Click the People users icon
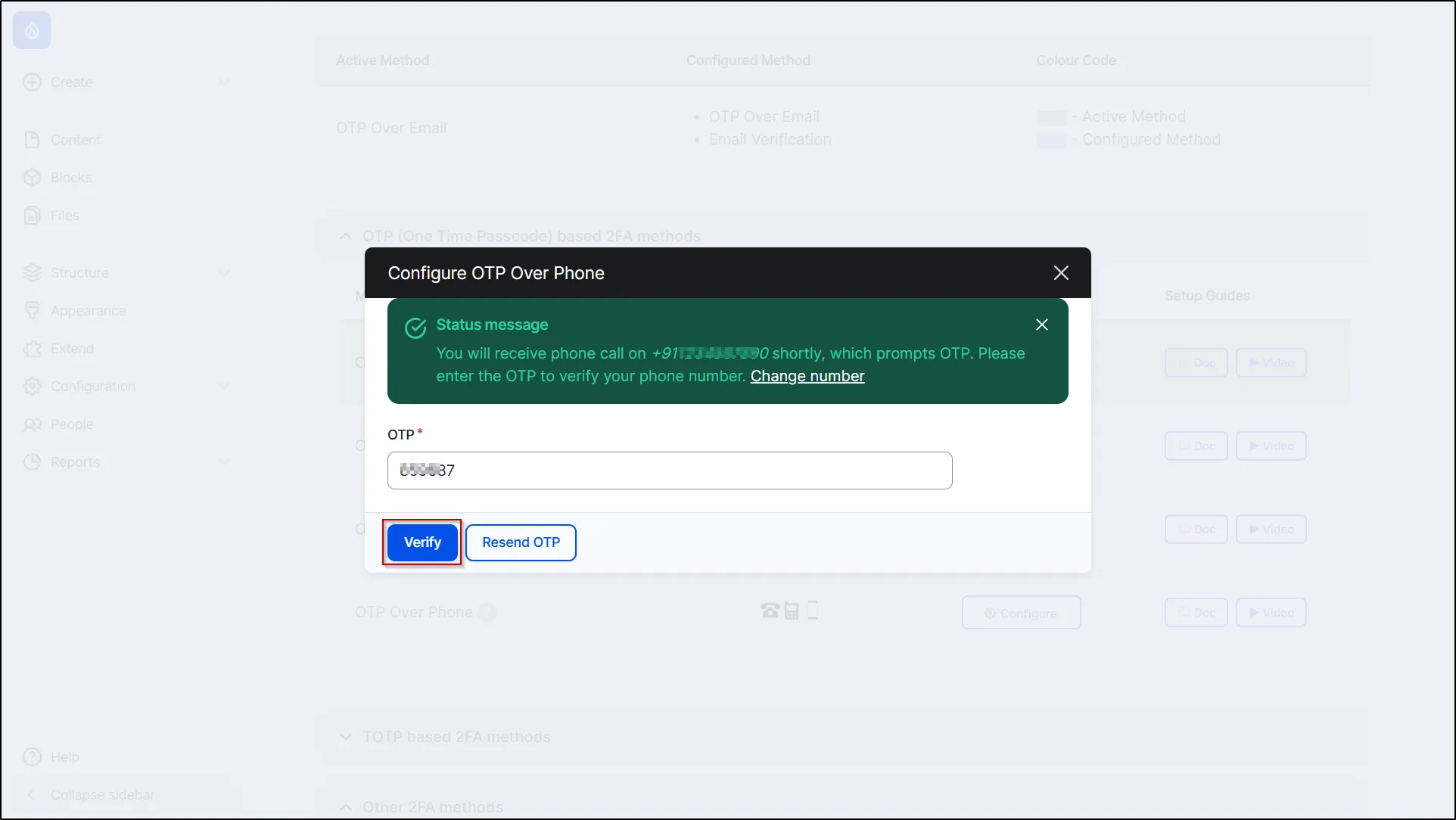Screen dimensions: 1456x820 point(32,424)
